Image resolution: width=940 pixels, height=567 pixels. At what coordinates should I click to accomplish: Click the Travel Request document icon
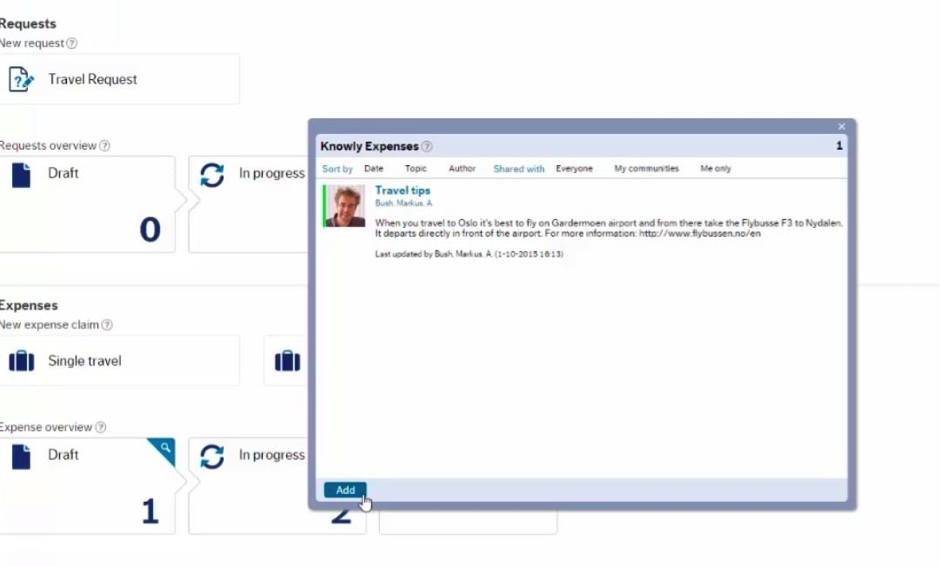pos(21,79)
